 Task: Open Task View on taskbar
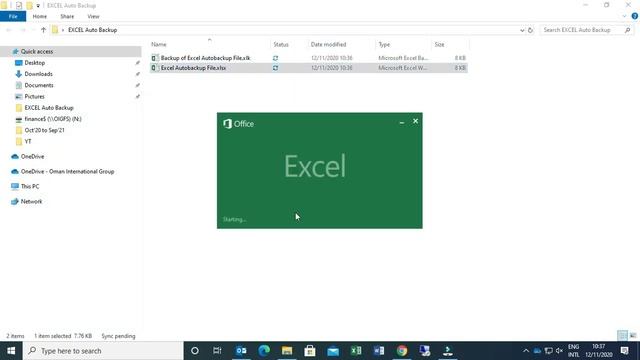[x=217, y=351]
